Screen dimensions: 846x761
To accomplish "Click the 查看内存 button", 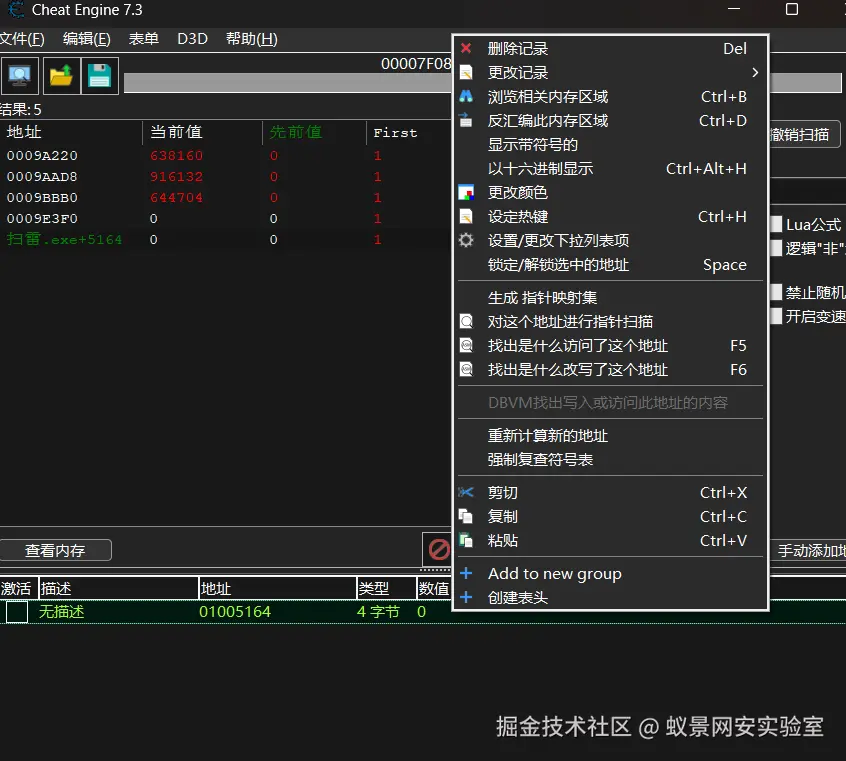I will (x=55, y=551).
